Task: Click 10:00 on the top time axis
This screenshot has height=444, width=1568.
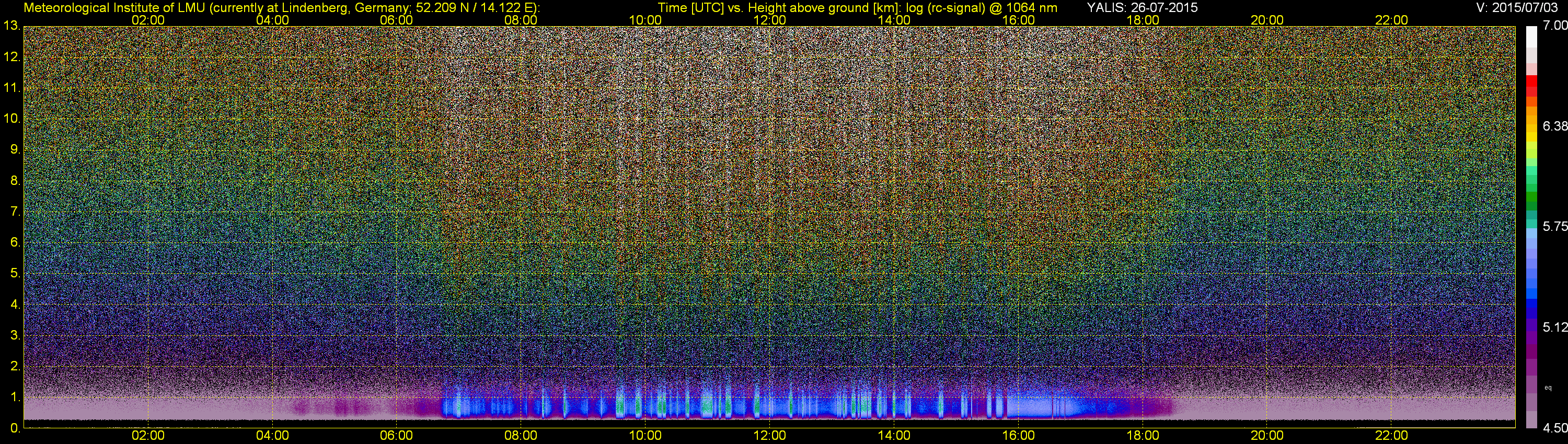Action: pos(645,20)
